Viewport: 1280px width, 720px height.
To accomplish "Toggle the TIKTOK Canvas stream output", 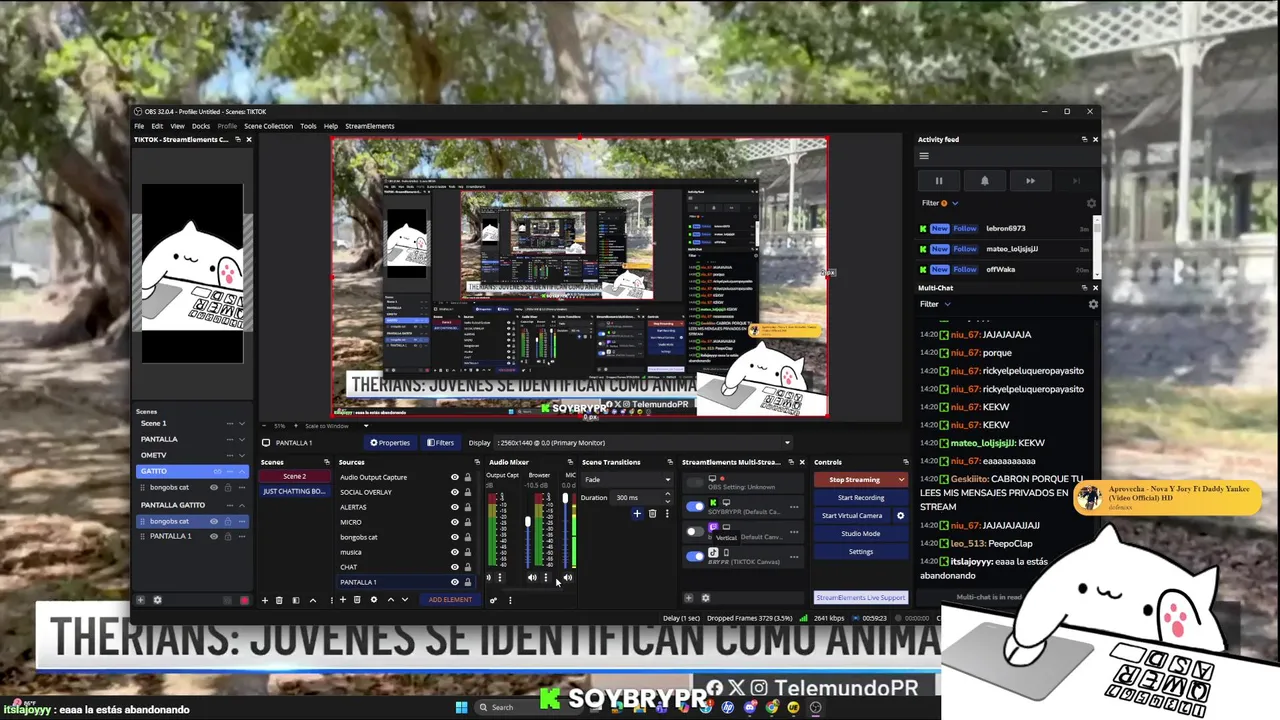I will [695, 557].
